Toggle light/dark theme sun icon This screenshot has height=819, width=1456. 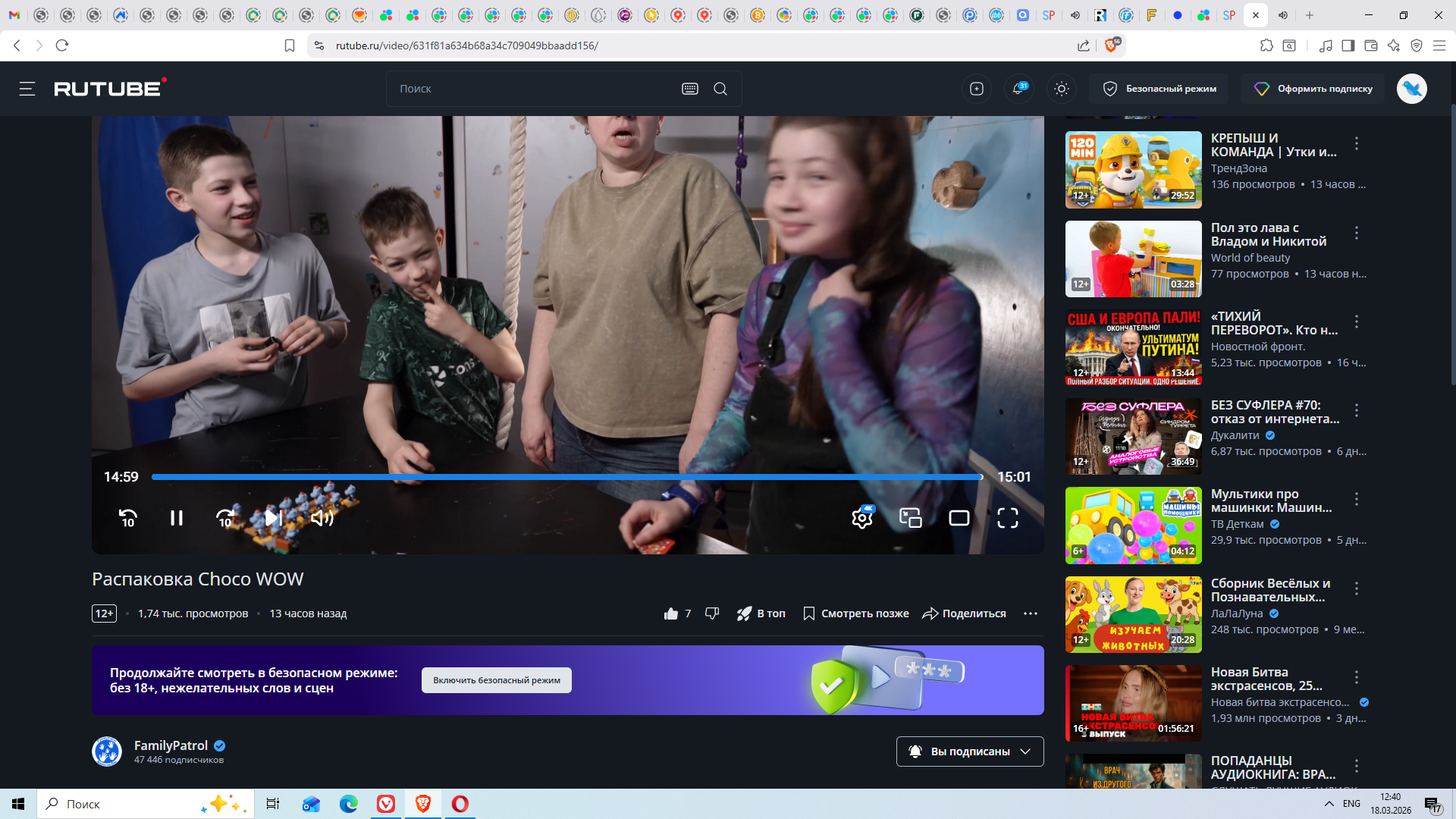[1062, 89]
